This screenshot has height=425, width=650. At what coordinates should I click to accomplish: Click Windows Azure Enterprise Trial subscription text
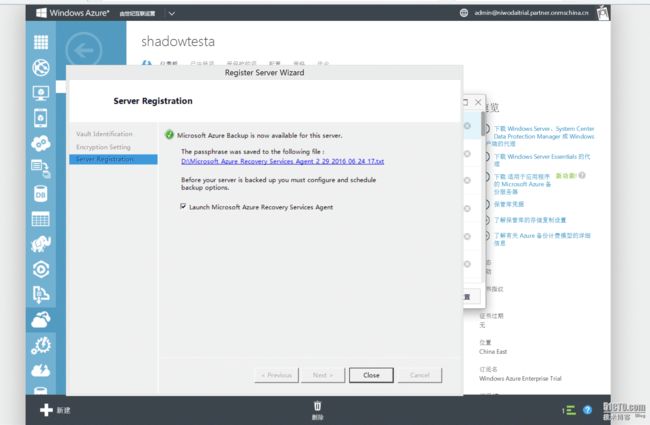click(520, 379)
